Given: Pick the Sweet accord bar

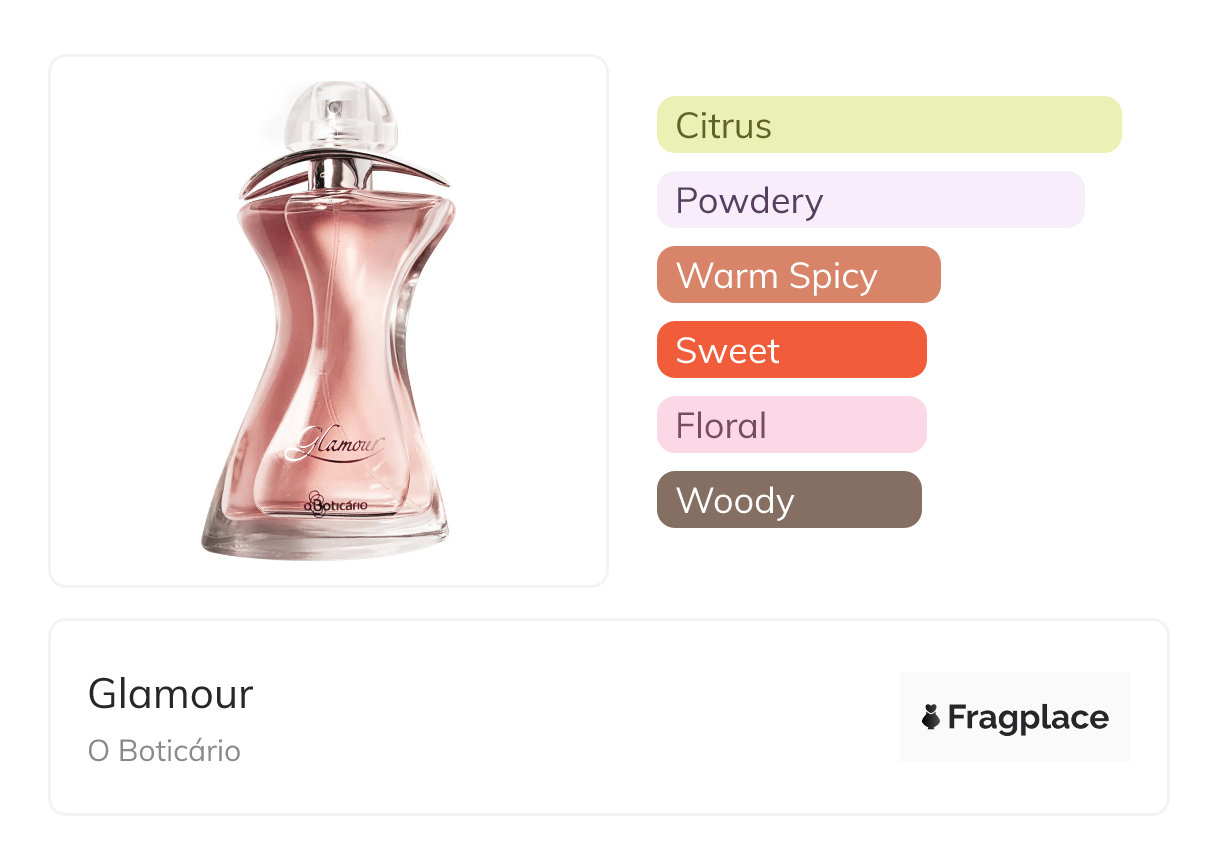Looking at the screenshot, I should 791,350.
